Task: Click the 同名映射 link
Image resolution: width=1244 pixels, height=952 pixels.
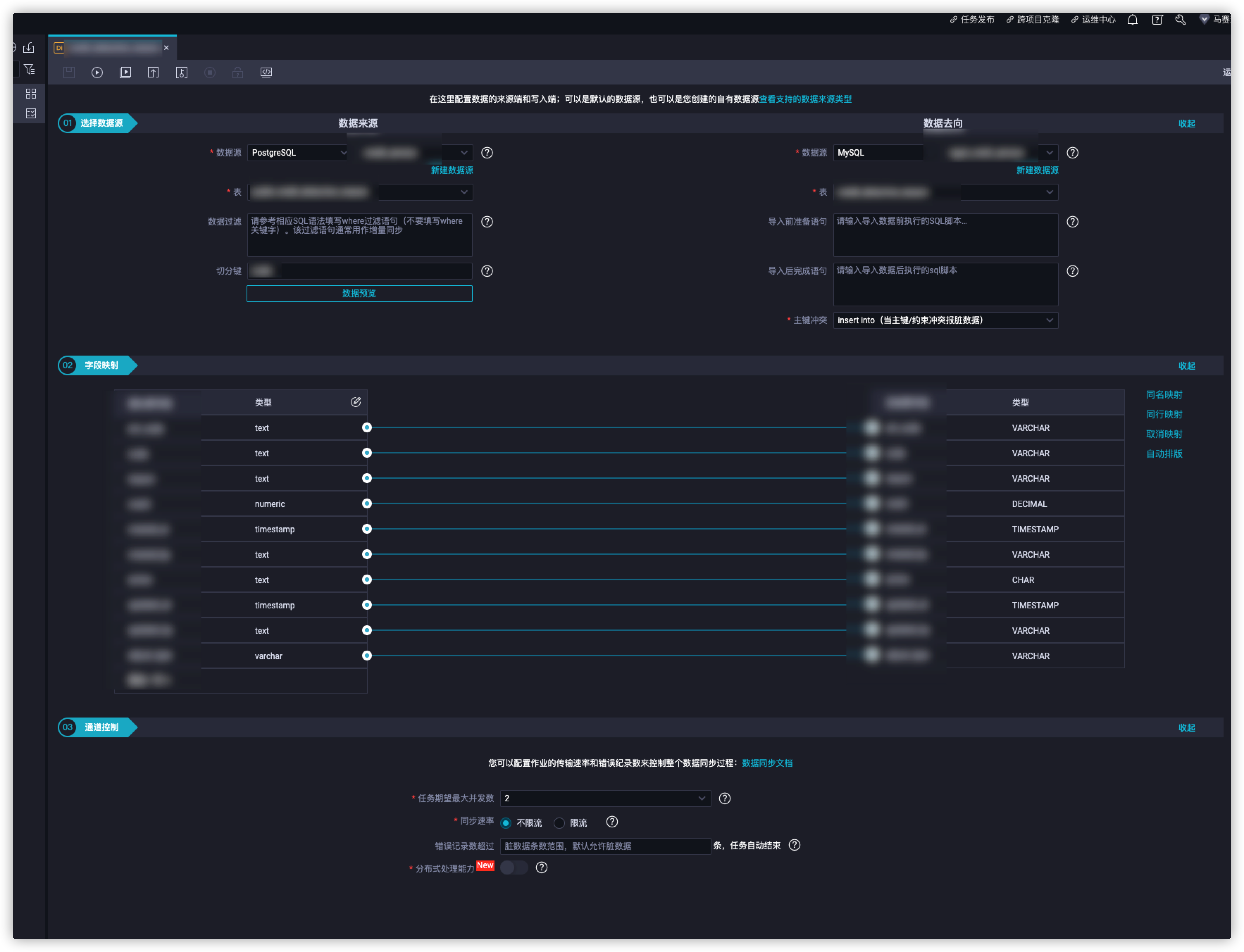Action: (x=1164, y=394)
